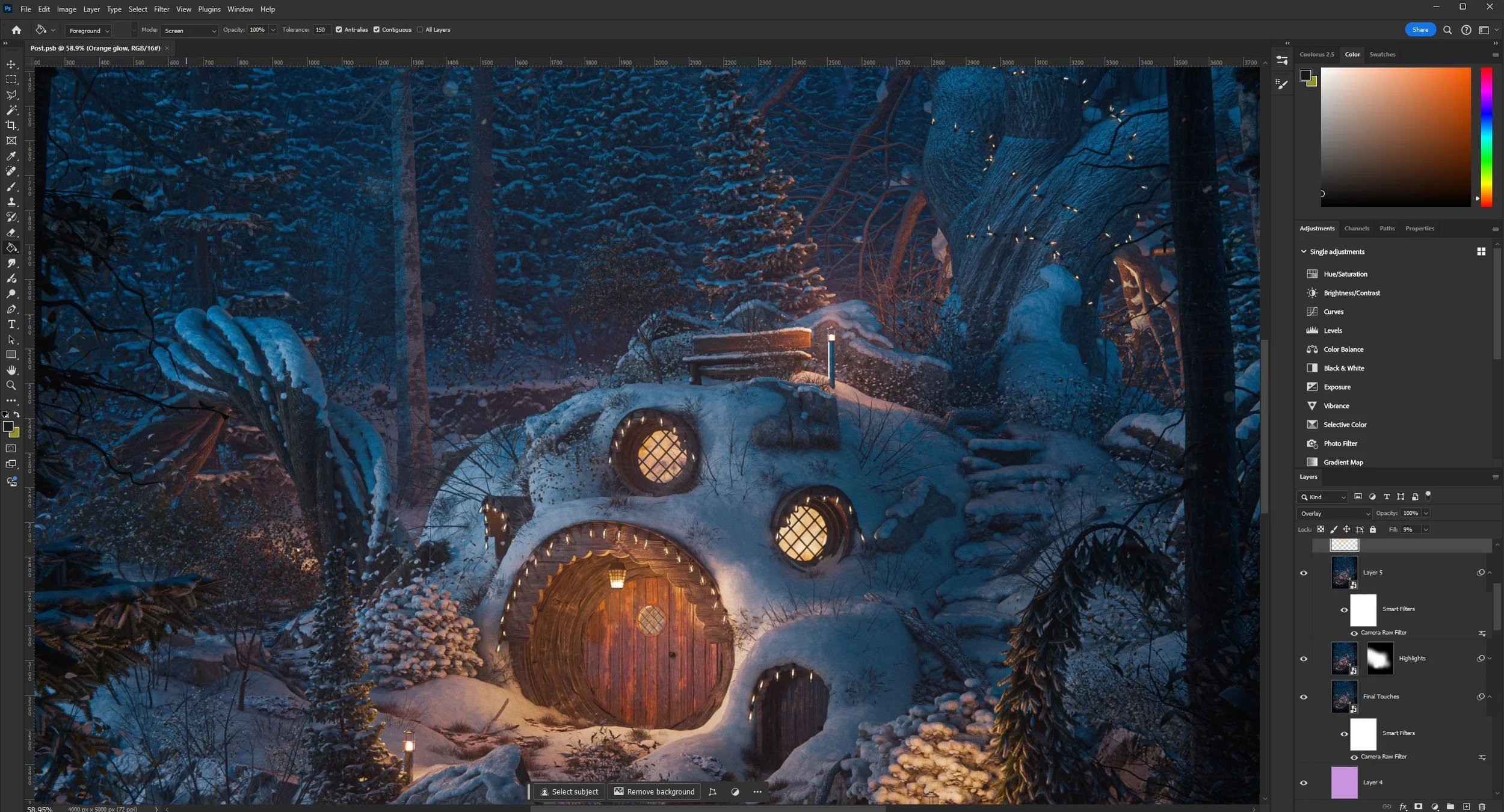
Task: Open the Overlay blend mode dropdown
Action: 1334,513
